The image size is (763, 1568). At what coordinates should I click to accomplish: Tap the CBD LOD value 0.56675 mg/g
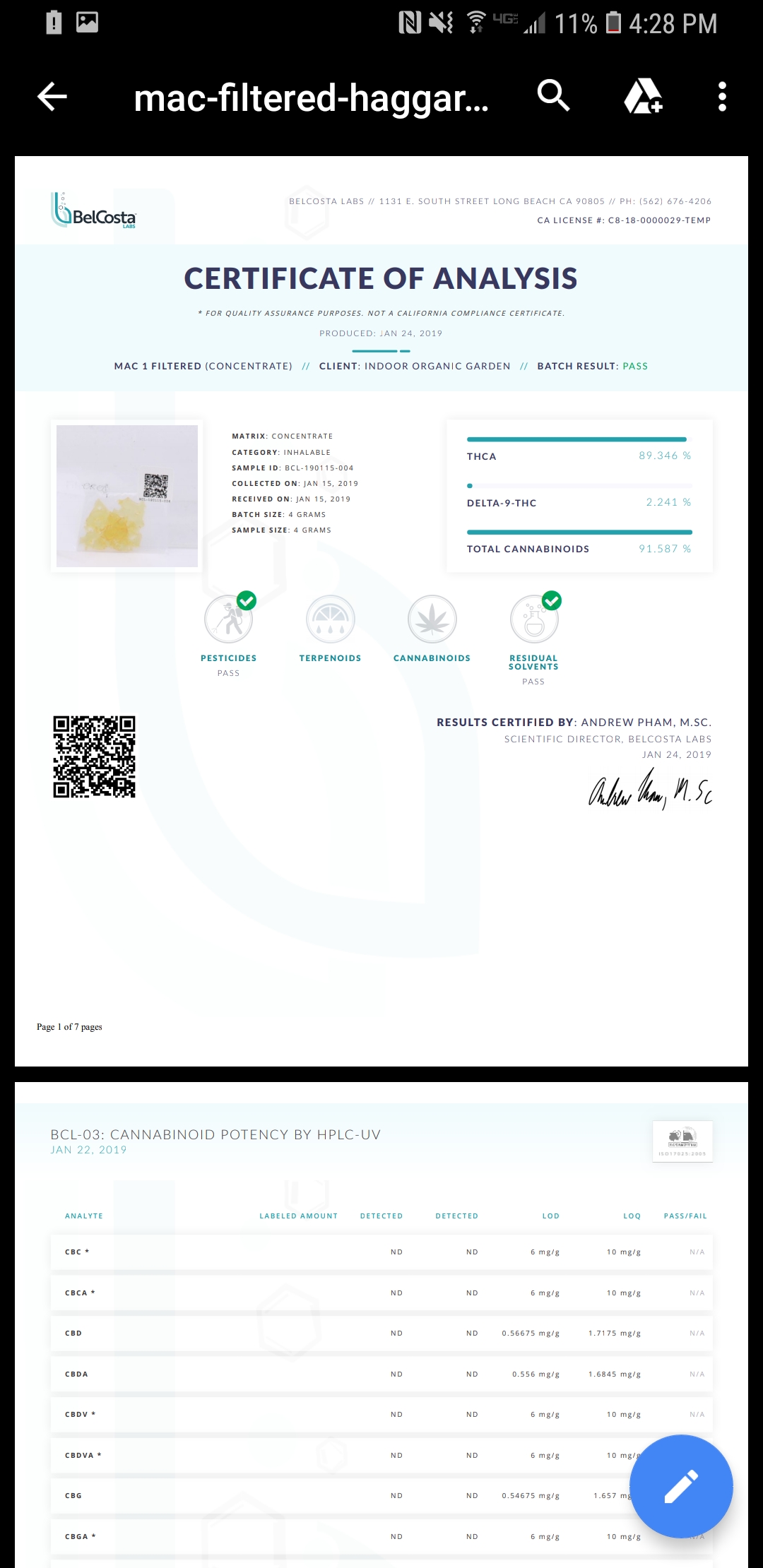tap(531, 1333)
